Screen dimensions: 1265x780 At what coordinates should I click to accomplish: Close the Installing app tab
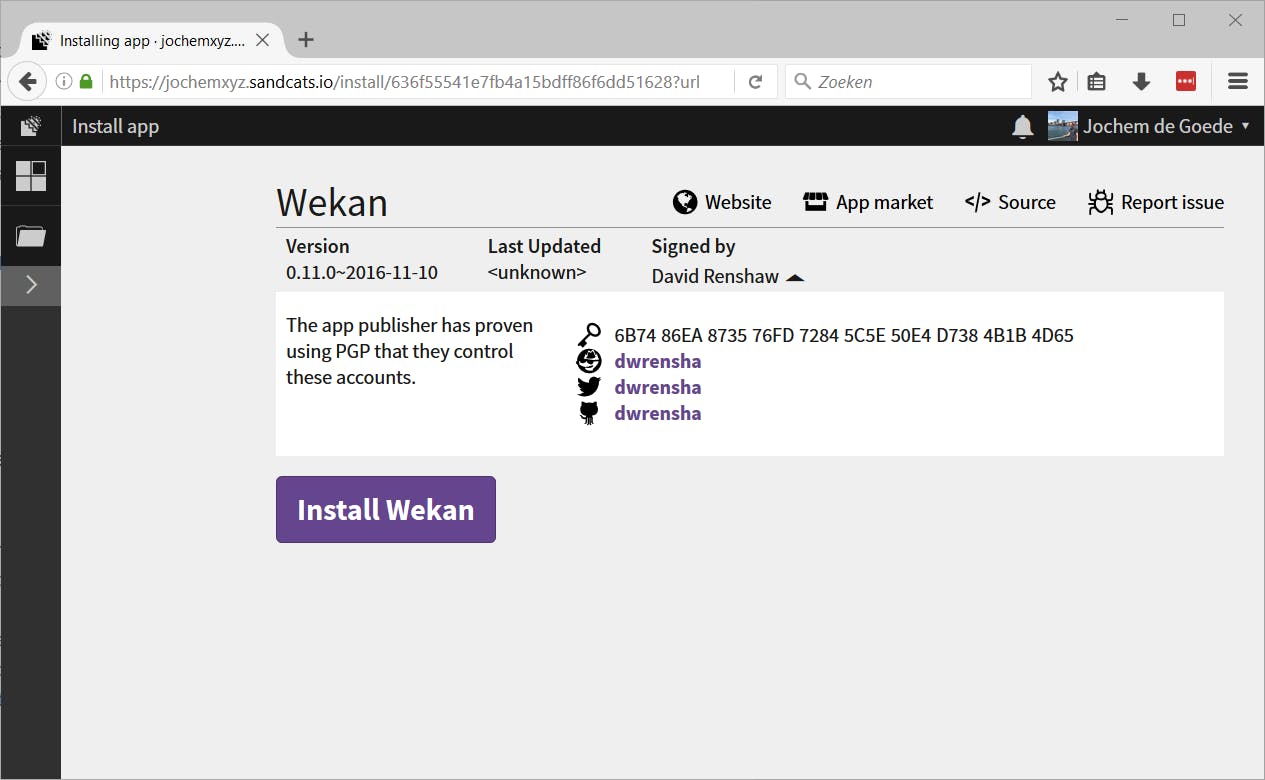pyautogui.click(x=262, y=41)
